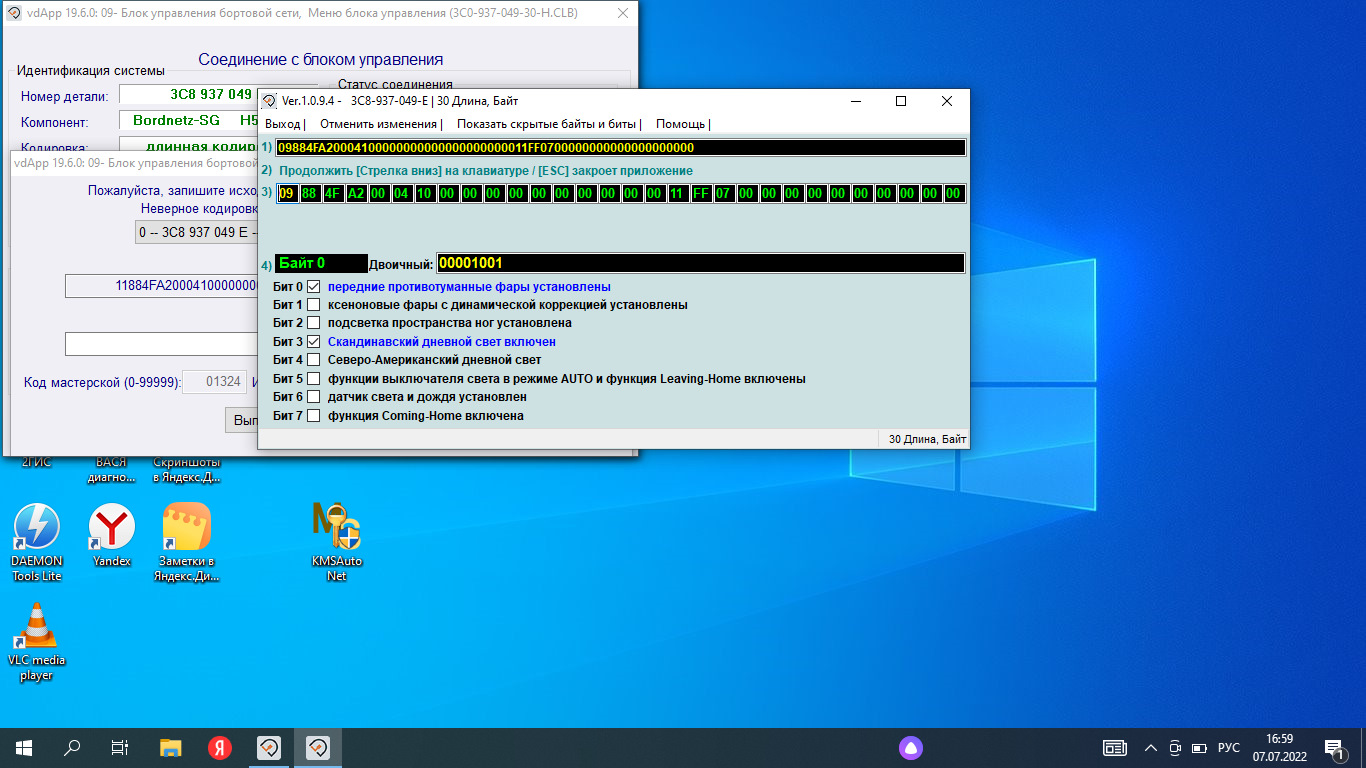Enable Бит 7 функция Coming-Home checkbox
This screenshot has width=1366, height=768.
point(314,416)
